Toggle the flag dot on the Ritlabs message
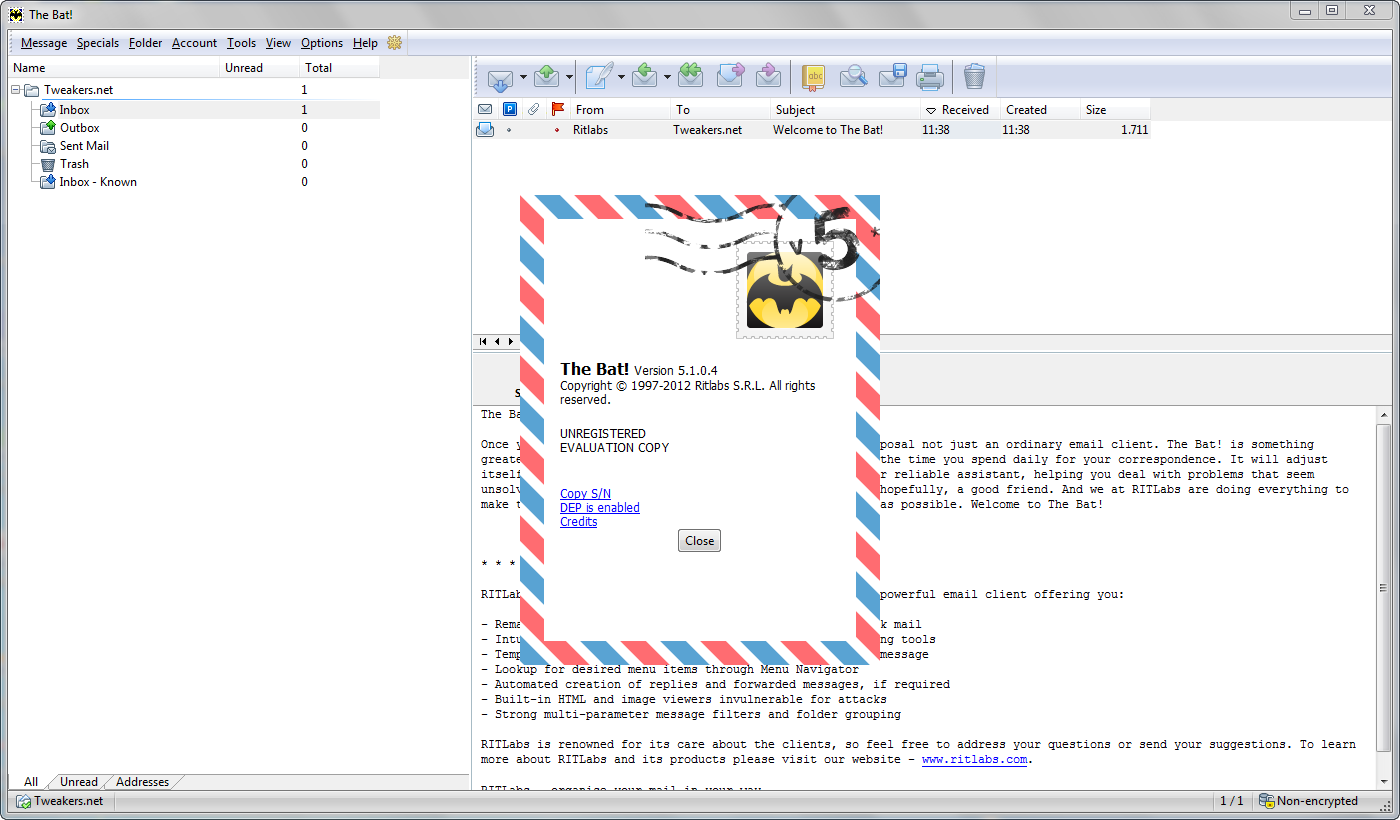The image size is (1400, 820). tap(557, 130)
